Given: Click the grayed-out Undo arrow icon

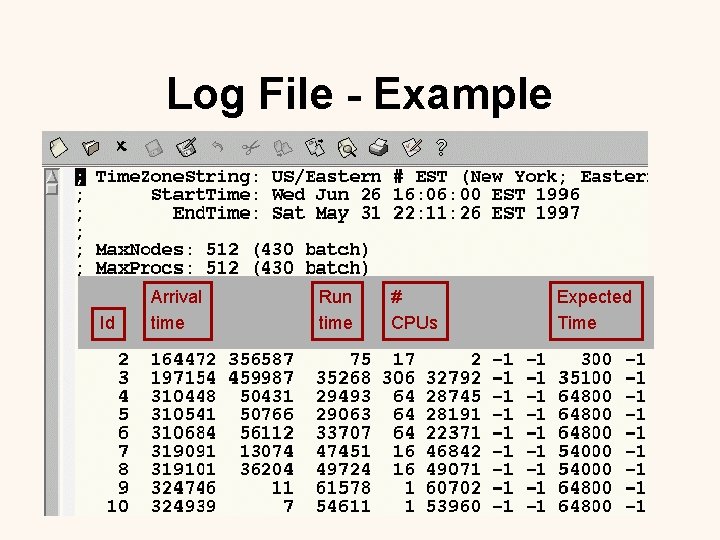Looking at the screenshot, I should point(218,146).
